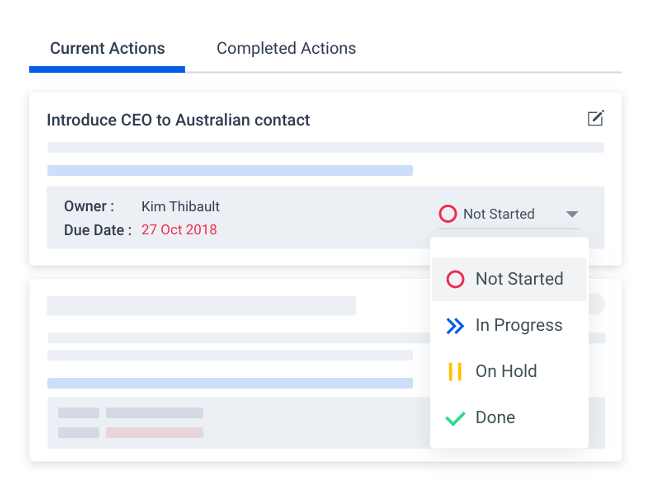654x499 pixels.
Task: Click the blue bar in the second card
Action: [230, 383]
